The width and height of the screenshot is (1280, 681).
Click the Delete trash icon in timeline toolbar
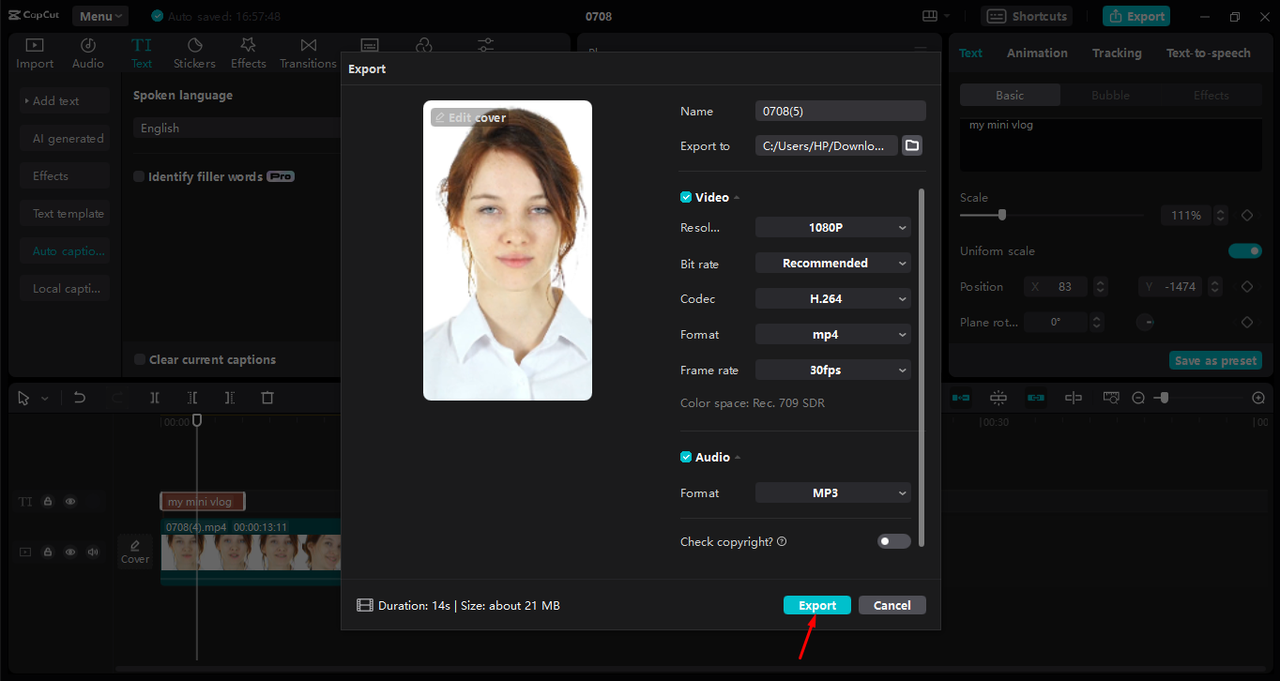pos(267,398)
